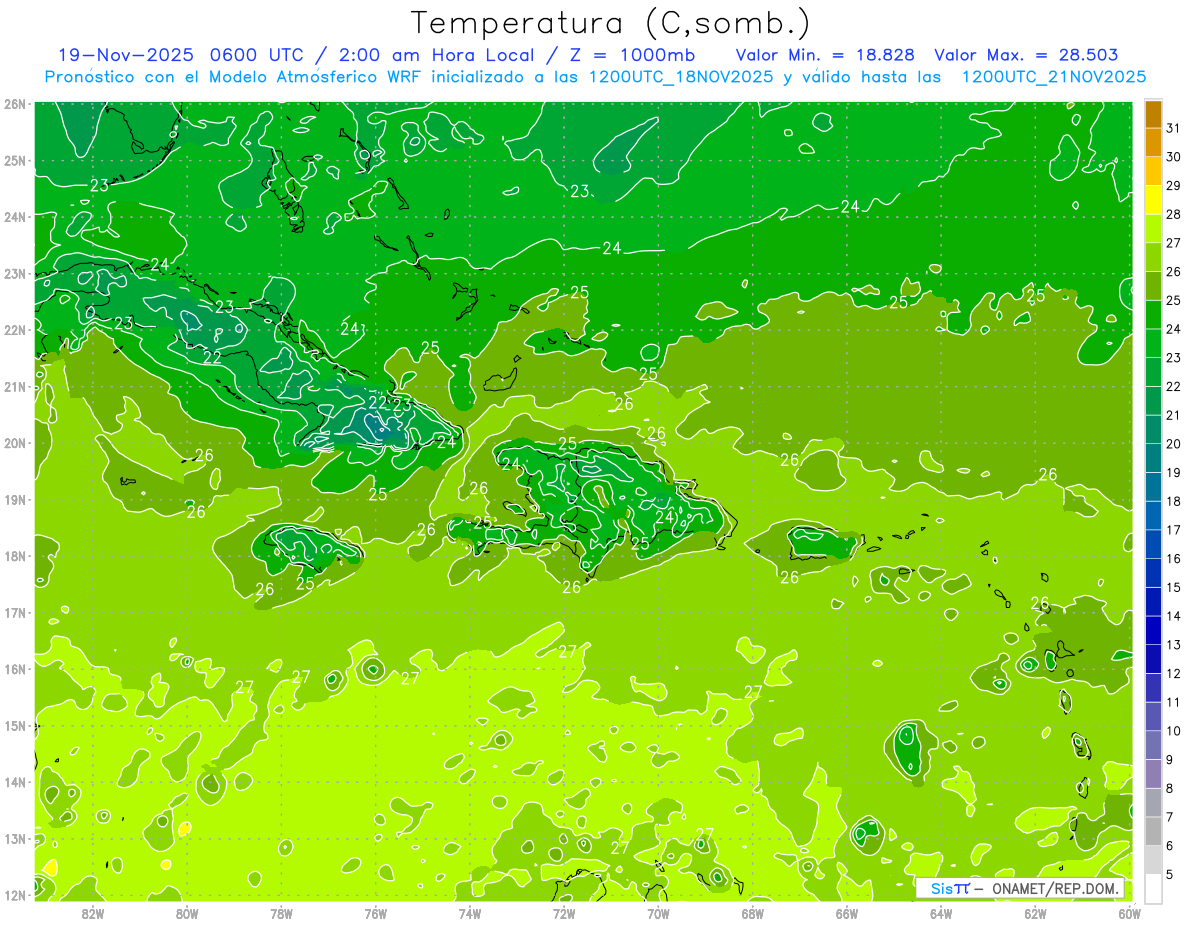Click the 20N latitude axis label

(x=15, y=443)
